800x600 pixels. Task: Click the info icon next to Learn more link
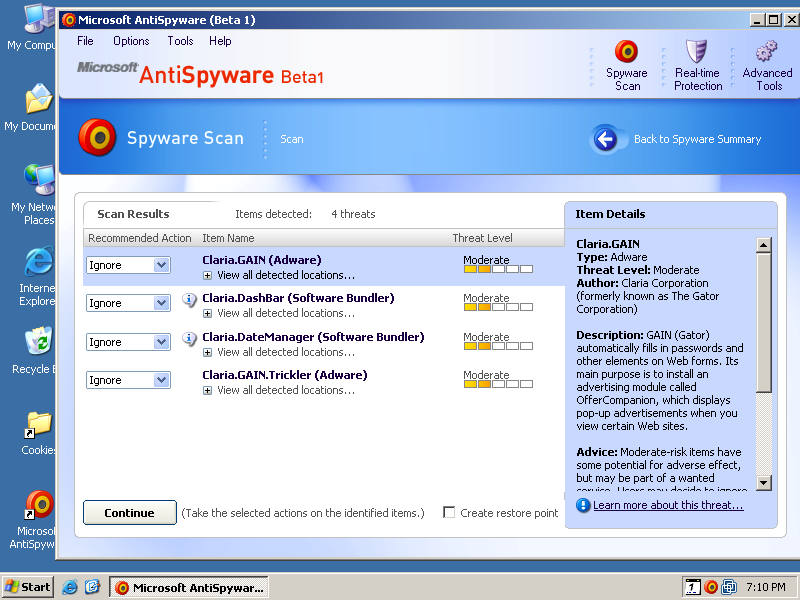pyautogui.click(x=583, y=505)
